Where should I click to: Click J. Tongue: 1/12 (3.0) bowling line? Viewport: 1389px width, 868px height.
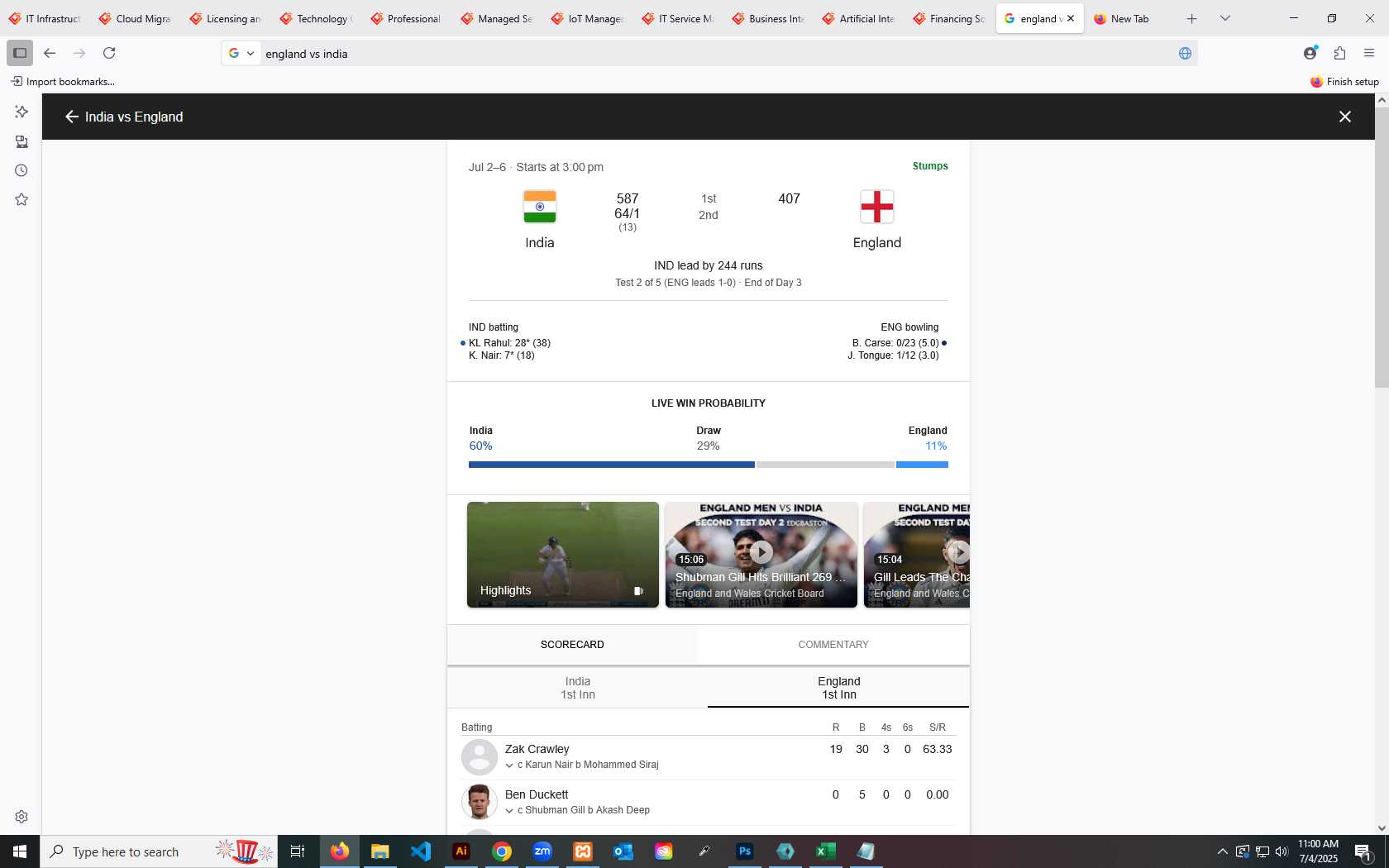[x=893, y=355]
